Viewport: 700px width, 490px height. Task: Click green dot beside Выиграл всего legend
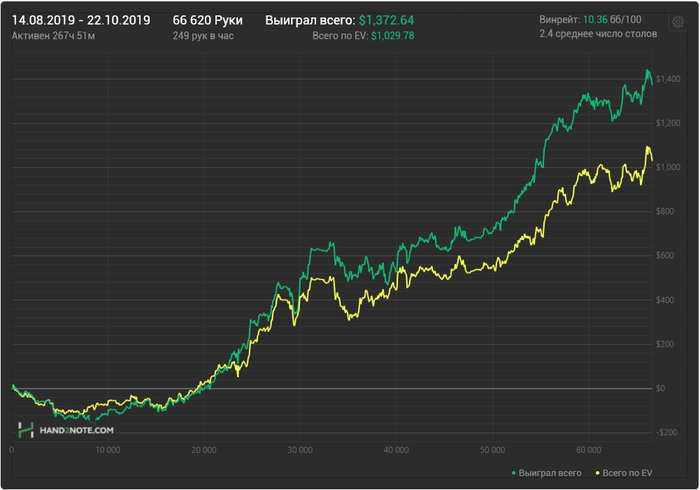pos(514,471)
